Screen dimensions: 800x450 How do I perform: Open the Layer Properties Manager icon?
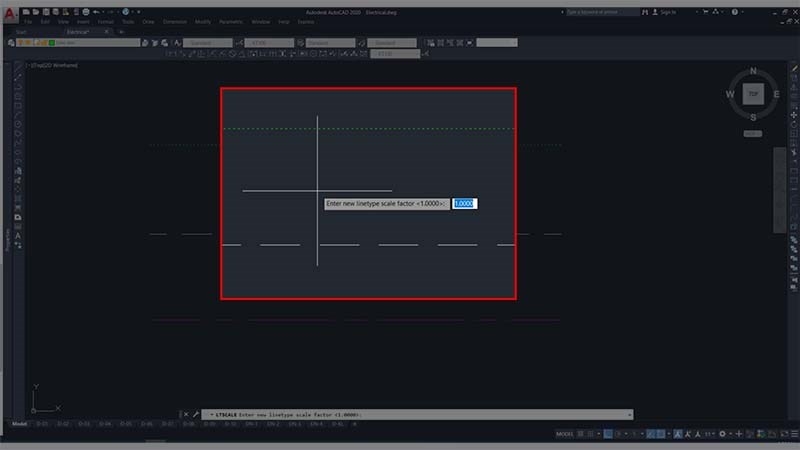[11, 43]
